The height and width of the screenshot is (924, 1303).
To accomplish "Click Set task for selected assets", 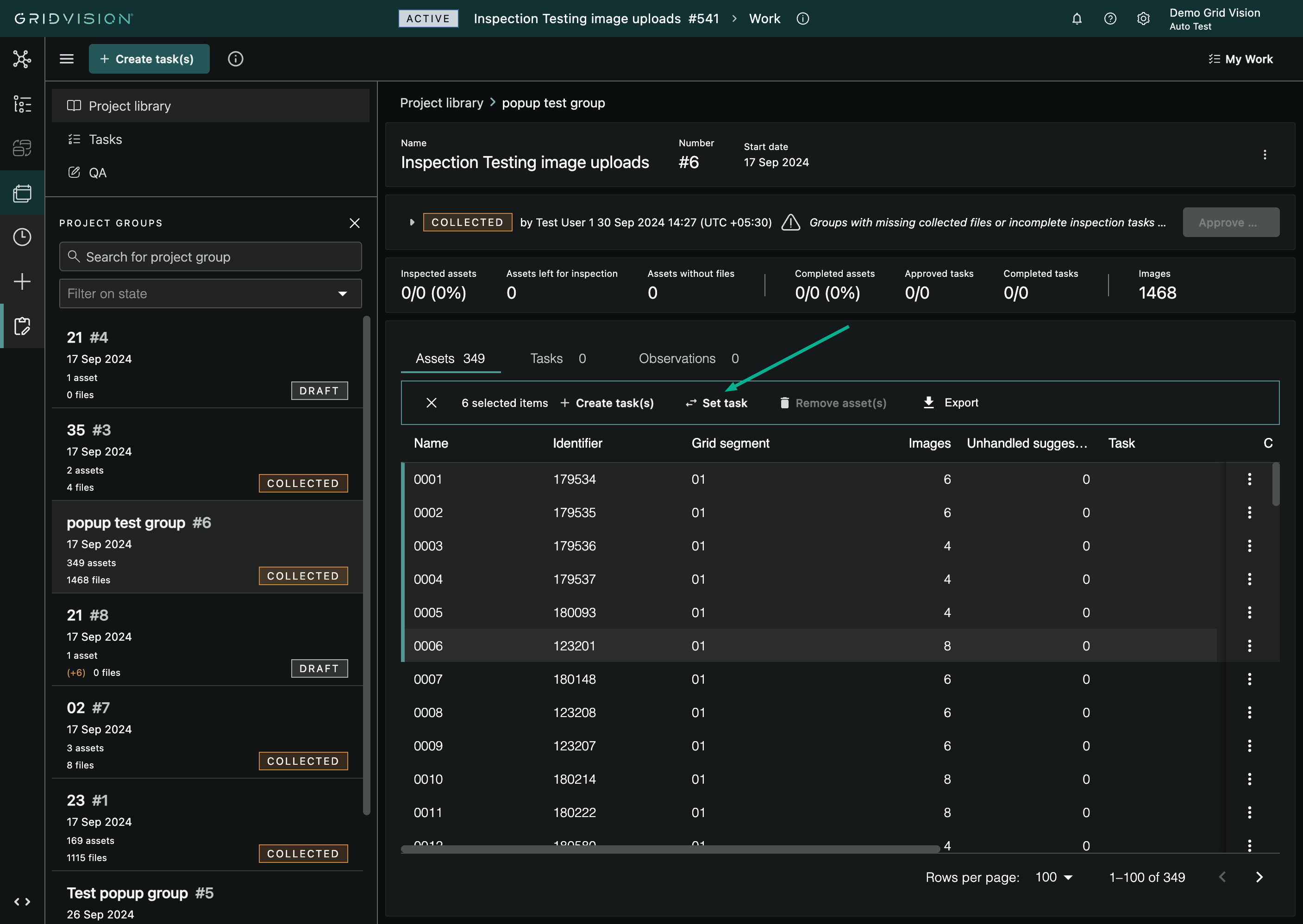I will click(x=716, y=403).
